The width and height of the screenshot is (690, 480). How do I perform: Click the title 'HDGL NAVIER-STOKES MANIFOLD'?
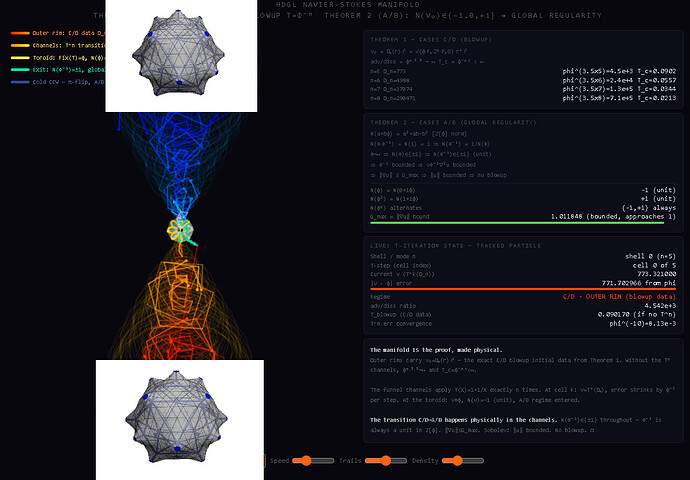point(348,5)
